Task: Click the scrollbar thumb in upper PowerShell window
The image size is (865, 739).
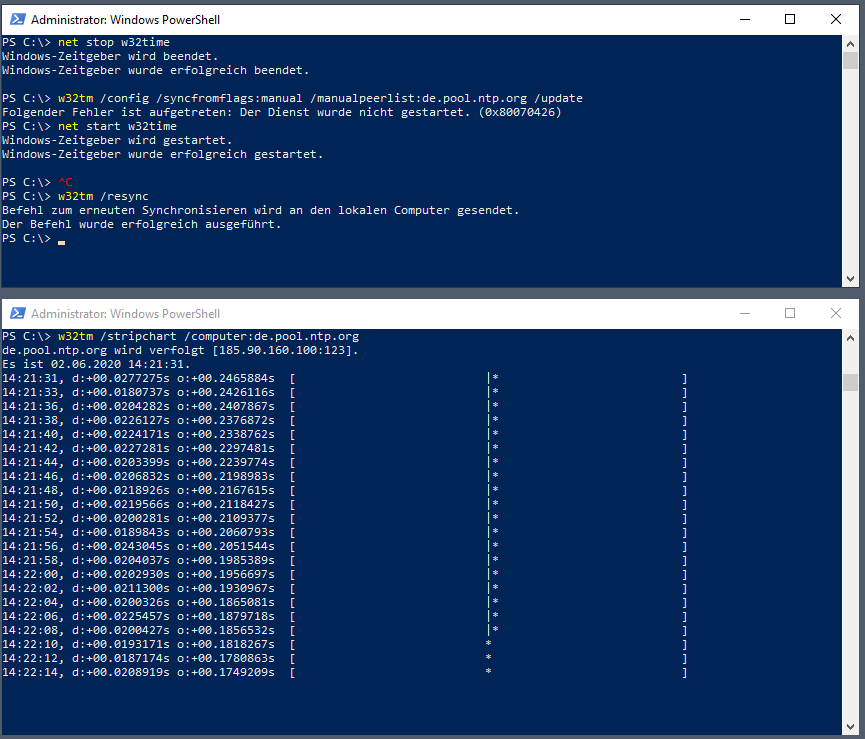Action: pyautogui.click(x=850, y=60)
